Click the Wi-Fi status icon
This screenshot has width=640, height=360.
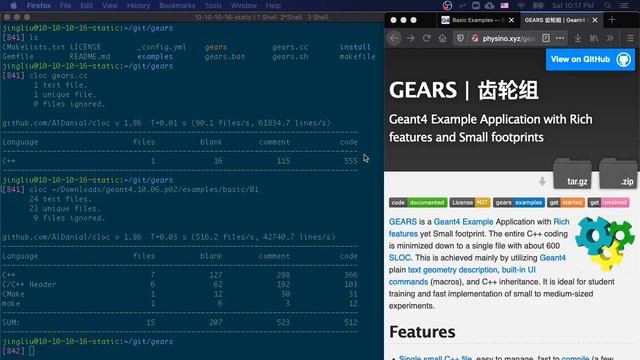tap(521, 5)
